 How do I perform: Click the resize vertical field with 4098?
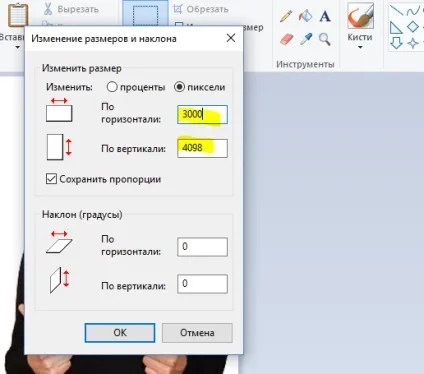(202, 148)
